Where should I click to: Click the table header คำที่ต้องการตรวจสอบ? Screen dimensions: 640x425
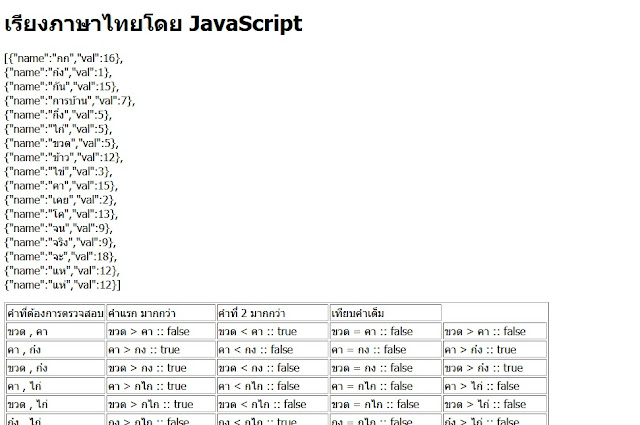56,313
